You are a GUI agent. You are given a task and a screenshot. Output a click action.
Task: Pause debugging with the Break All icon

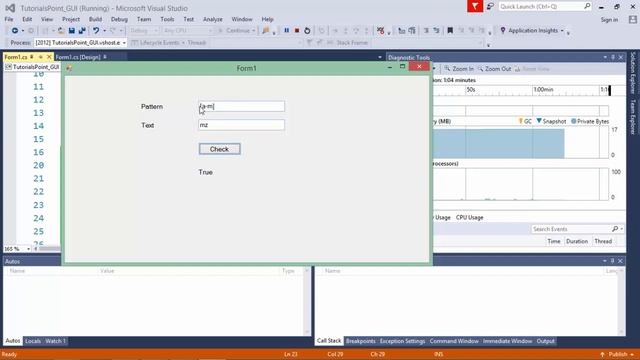tap(287, 31)
